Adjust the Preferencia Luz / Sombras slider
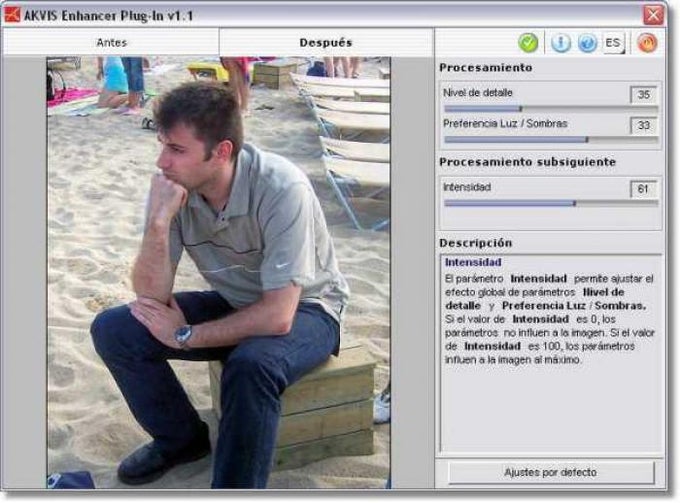This screenshot has height=503, width=680. [551, 140]
